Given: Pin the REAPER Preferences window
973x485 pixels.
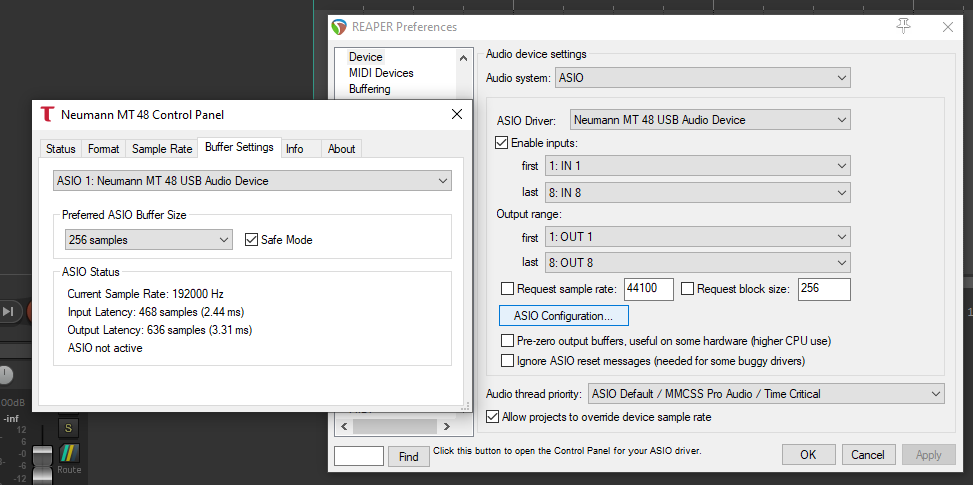Looking at the screenshot, I should coord(904,26).
